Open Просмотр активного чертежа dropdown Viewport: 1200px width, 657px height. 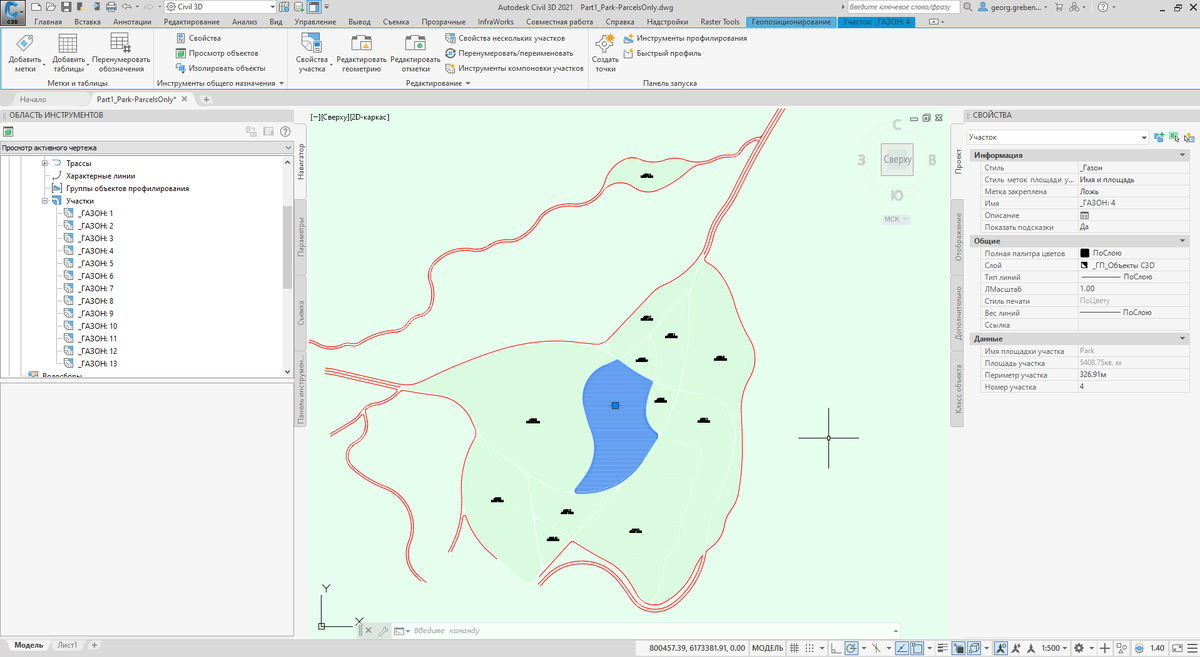point(146,148)
